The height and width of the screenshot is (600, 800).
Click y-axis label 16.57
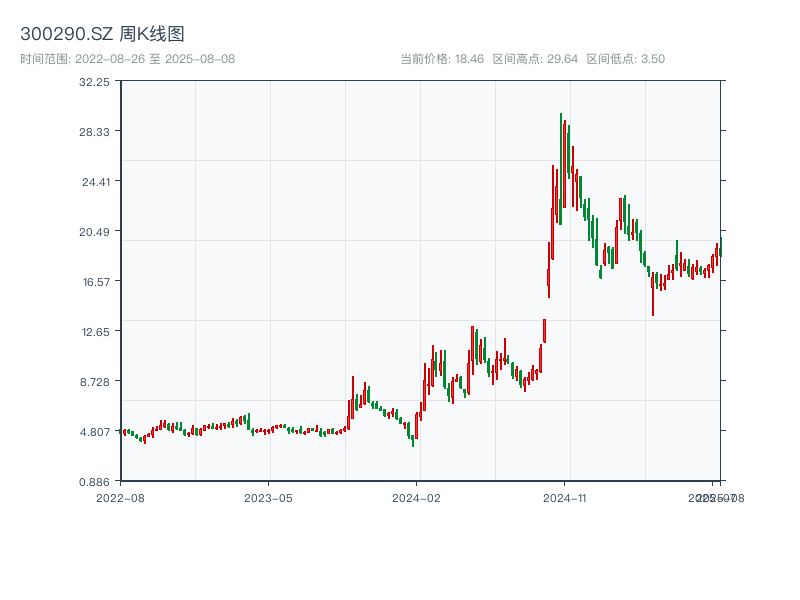pos(96,282)
